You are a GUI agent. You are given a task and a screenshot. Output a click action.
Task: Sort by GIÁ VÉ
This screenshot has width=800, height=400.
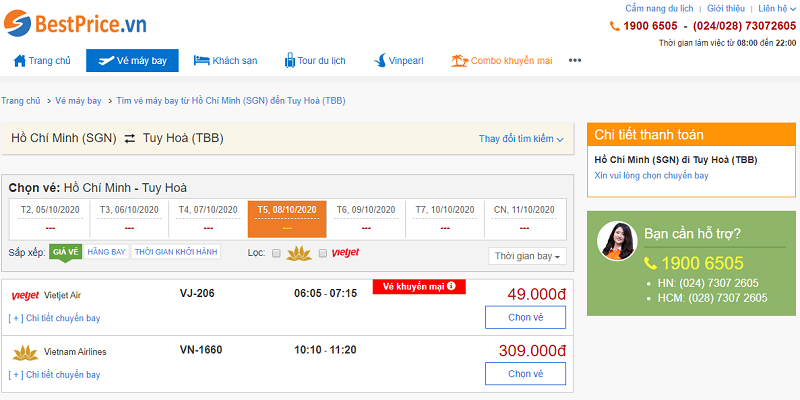(65, 252)
